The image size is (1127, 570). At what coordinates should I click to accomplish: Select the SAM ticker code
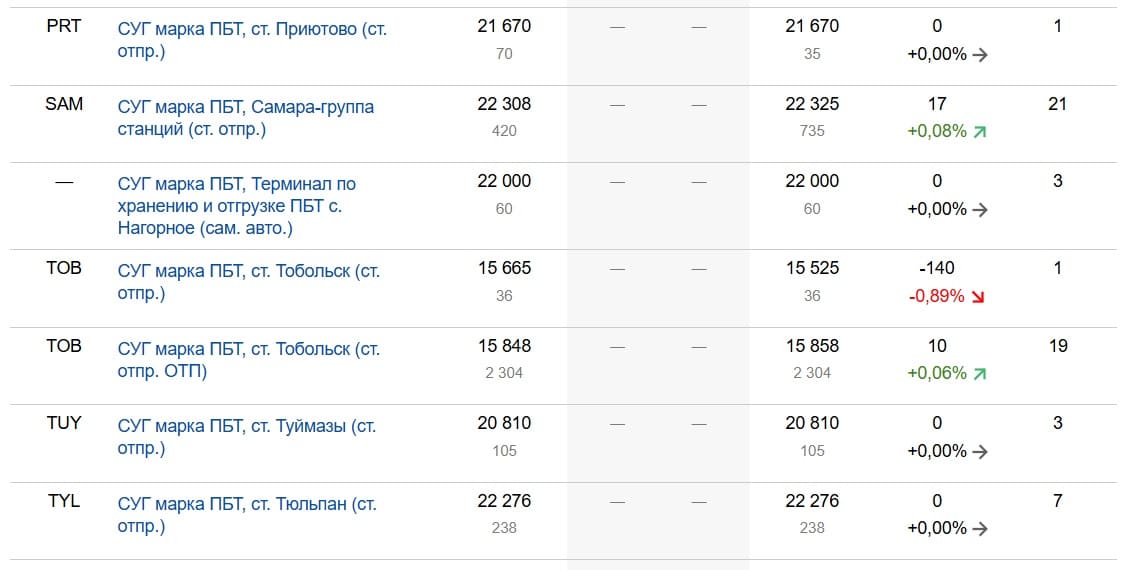point(64,104)
